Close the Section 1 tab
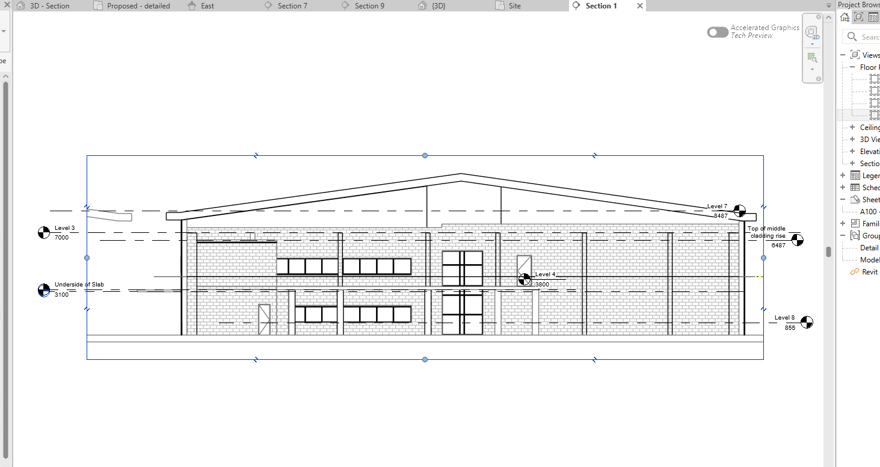The height and width of the screenshot is (467, 880). pos(640,6)
